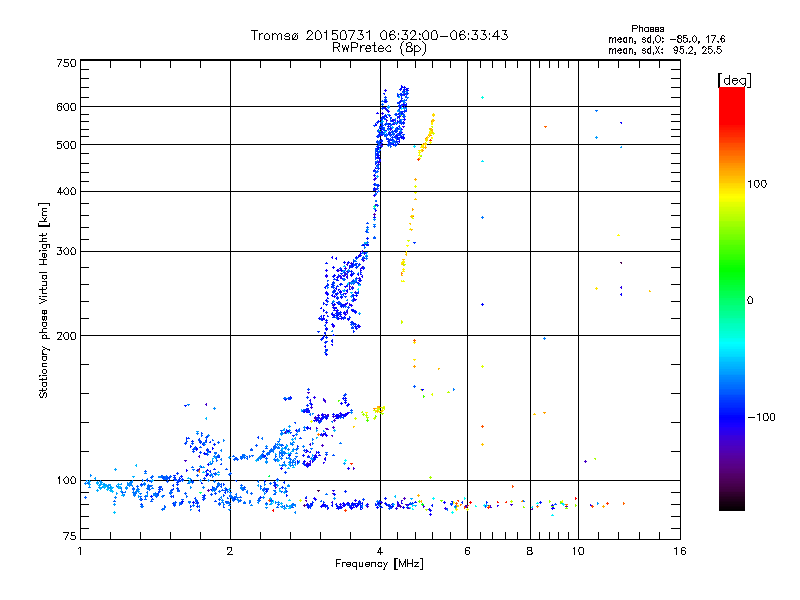The image size is (800, 600).
Task: Click the colorbar label '100'
Action: pos(757,184)
